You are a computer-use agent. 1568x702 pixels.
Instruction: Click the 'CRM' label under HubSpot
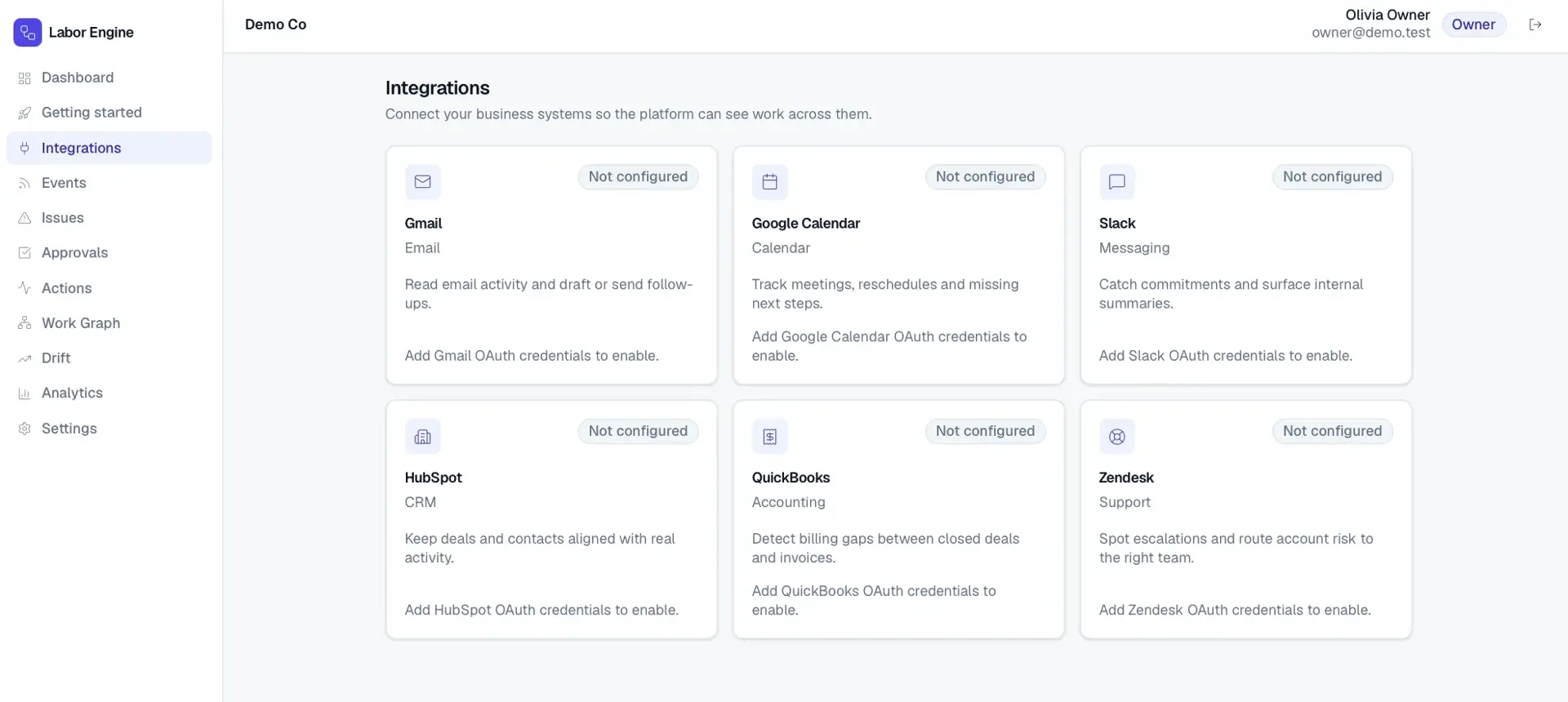(421, 503)
